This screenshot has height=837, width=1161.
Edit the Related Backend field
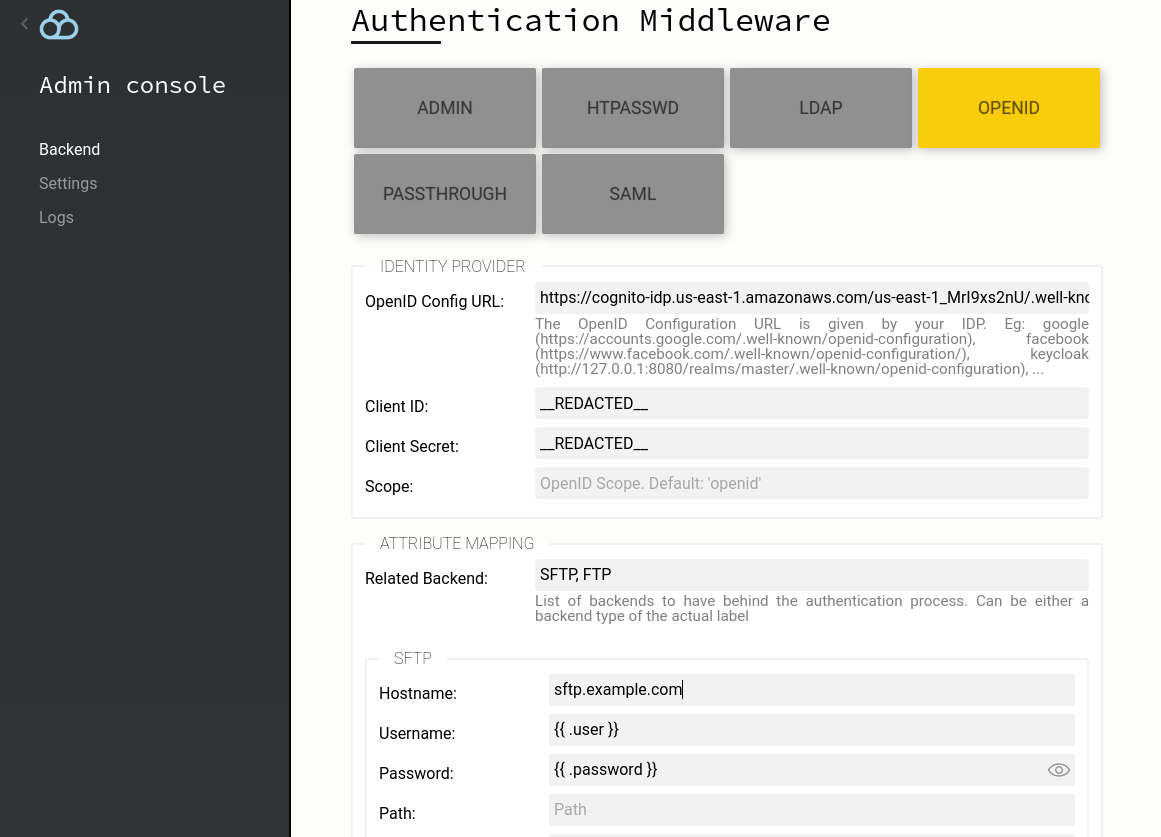tap(812, 575)
